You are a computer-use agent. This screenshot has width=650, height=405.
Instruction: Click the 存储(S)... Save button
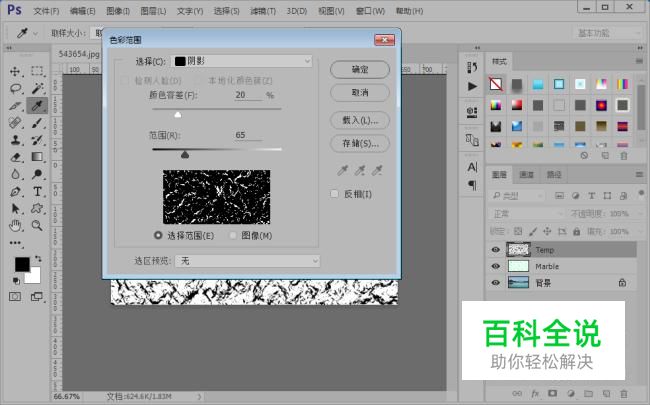click(x=360, y=143)
